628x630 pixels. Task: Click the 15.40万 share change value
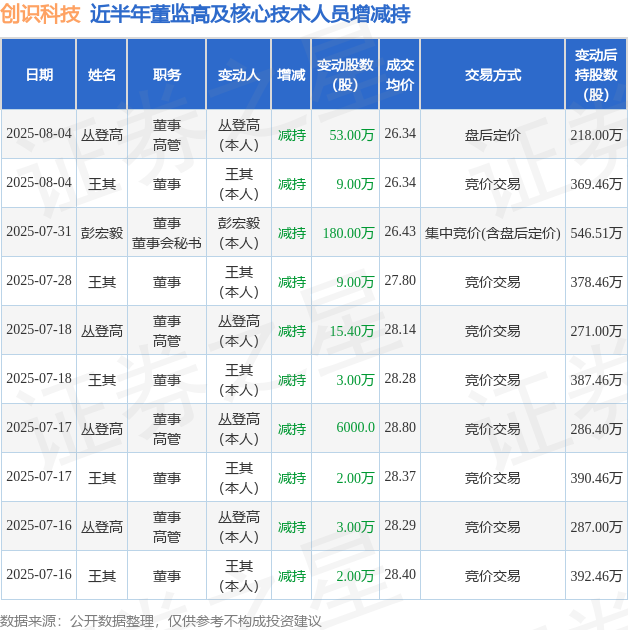tap(352, 331)
